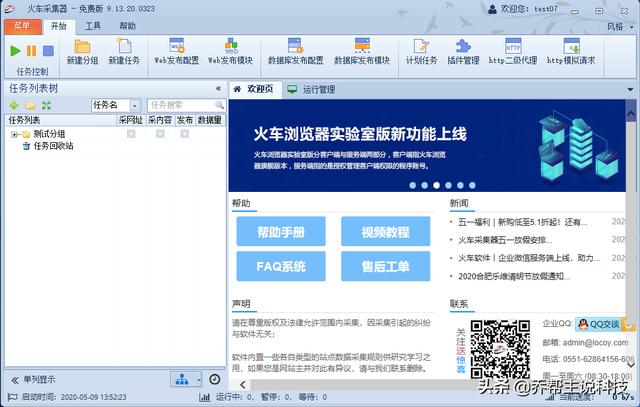Select the last banner carousel dot
The height and width of the screenshot is (407, 640).
coord(472,185)
